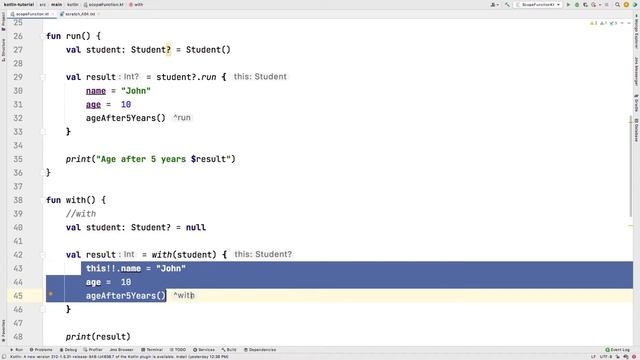The height and width of the screenshot is (360, 640).
Task: Click the yellow intention bulb on line 45
Action: pyautogui.click(x=51, y=294)
